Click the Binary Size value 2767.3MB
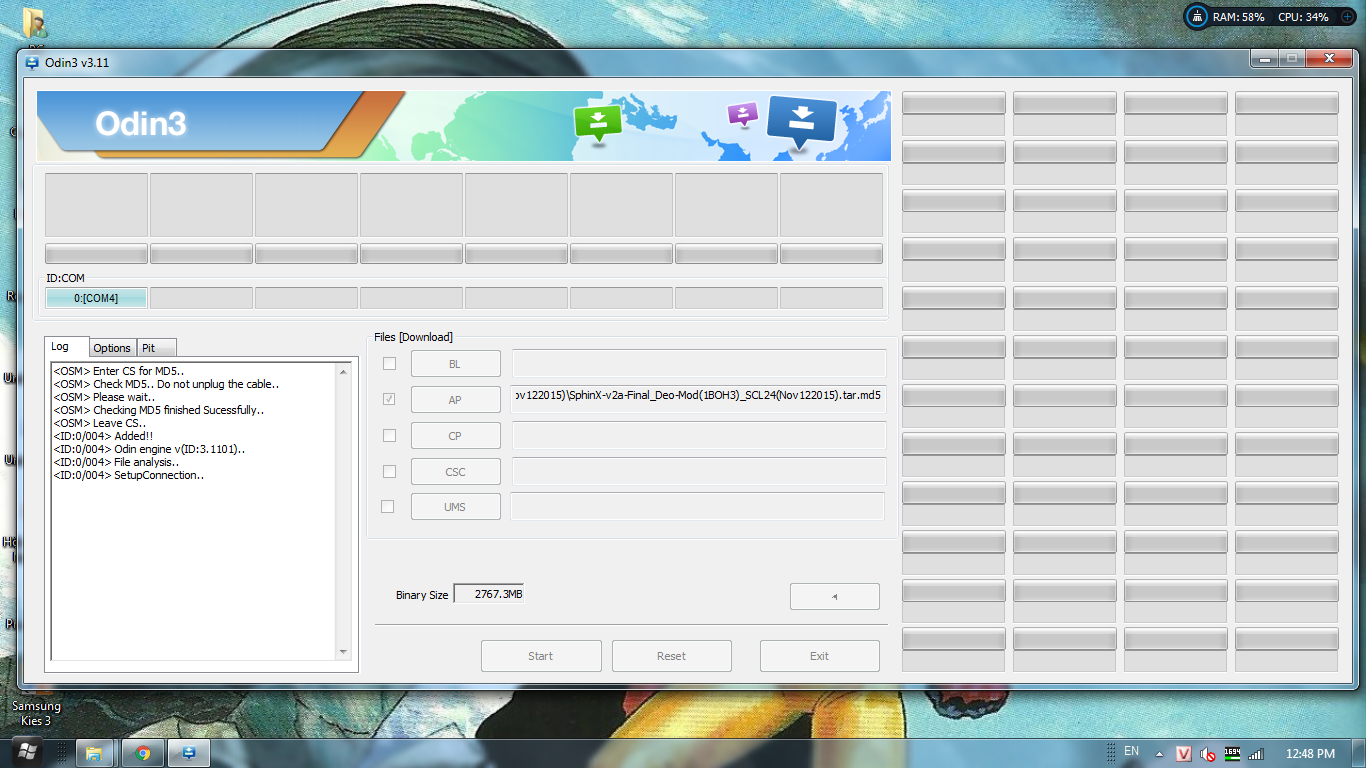The height and width of the screenshot is (768, 1366). pyautogui.click(x=489, y=594)
